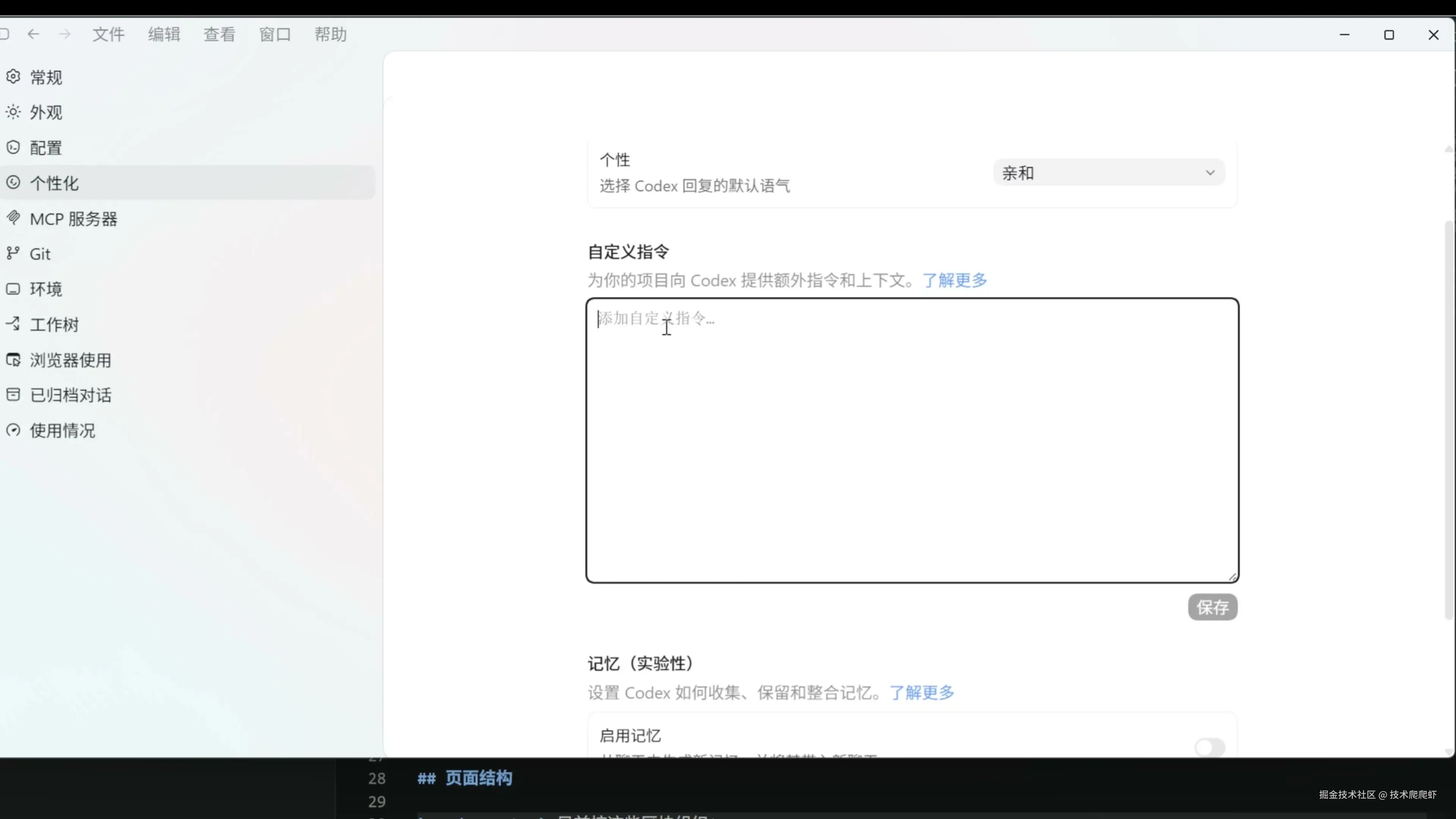Viewport: 1456px width, 819px height.
Task: Open the 帮助 menu
Action: coord(330,35)
